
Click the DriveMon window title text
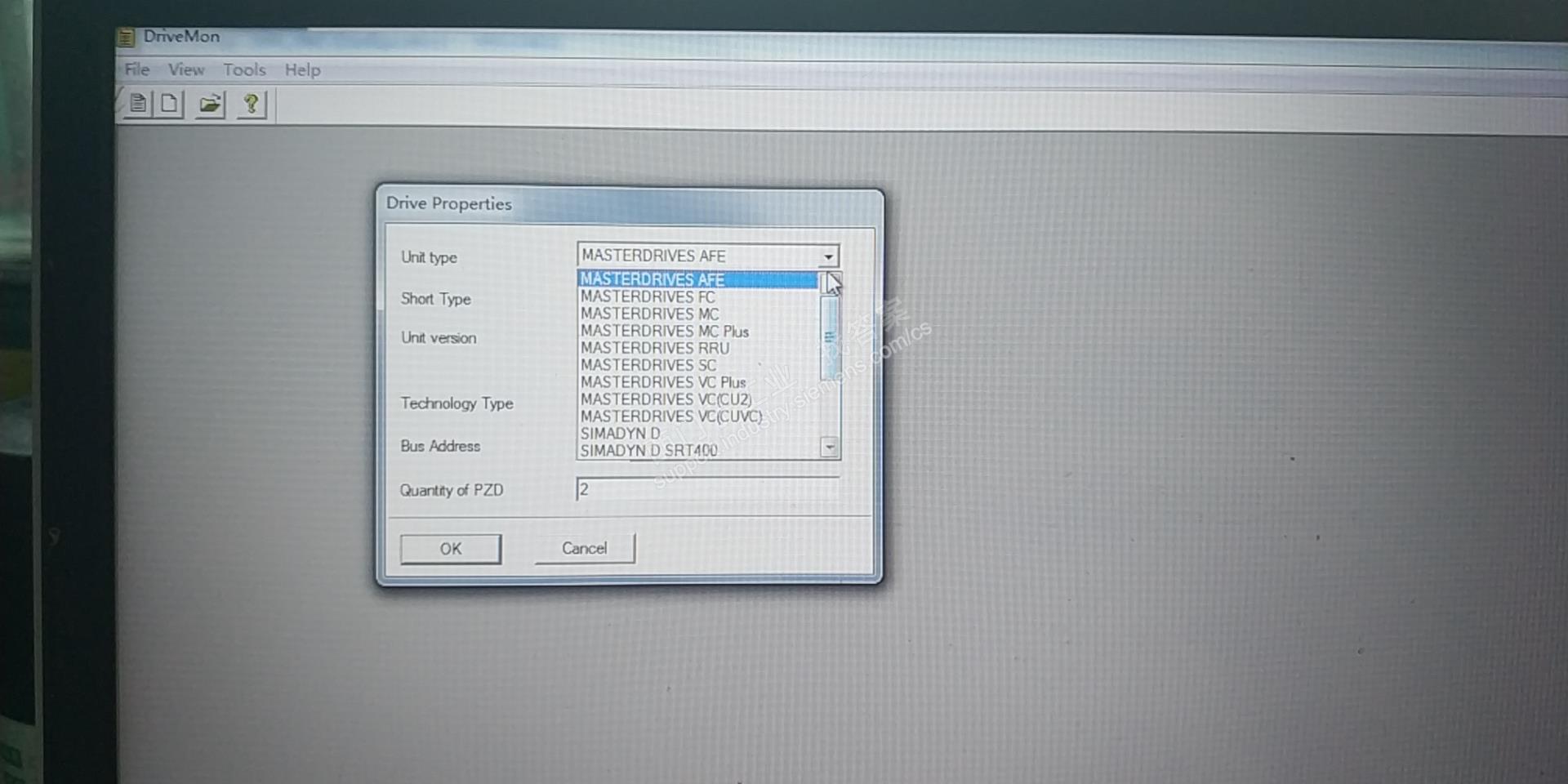(x=181, y=36)
